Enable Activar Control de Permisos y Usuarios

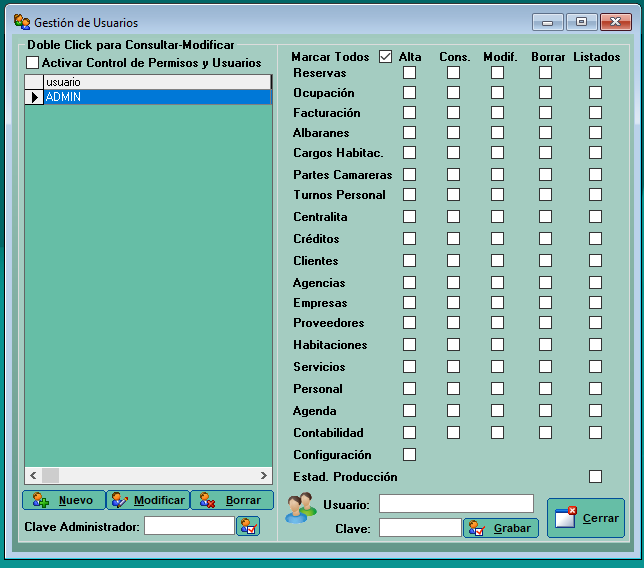pyautogui.click(x=33, y=63)
